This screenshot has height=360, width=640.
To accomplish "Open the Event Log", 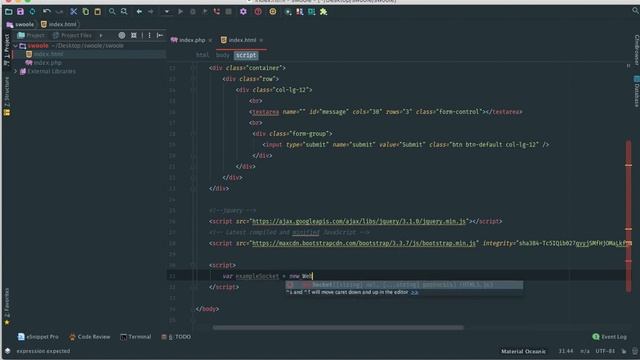I will pos(609,337).
